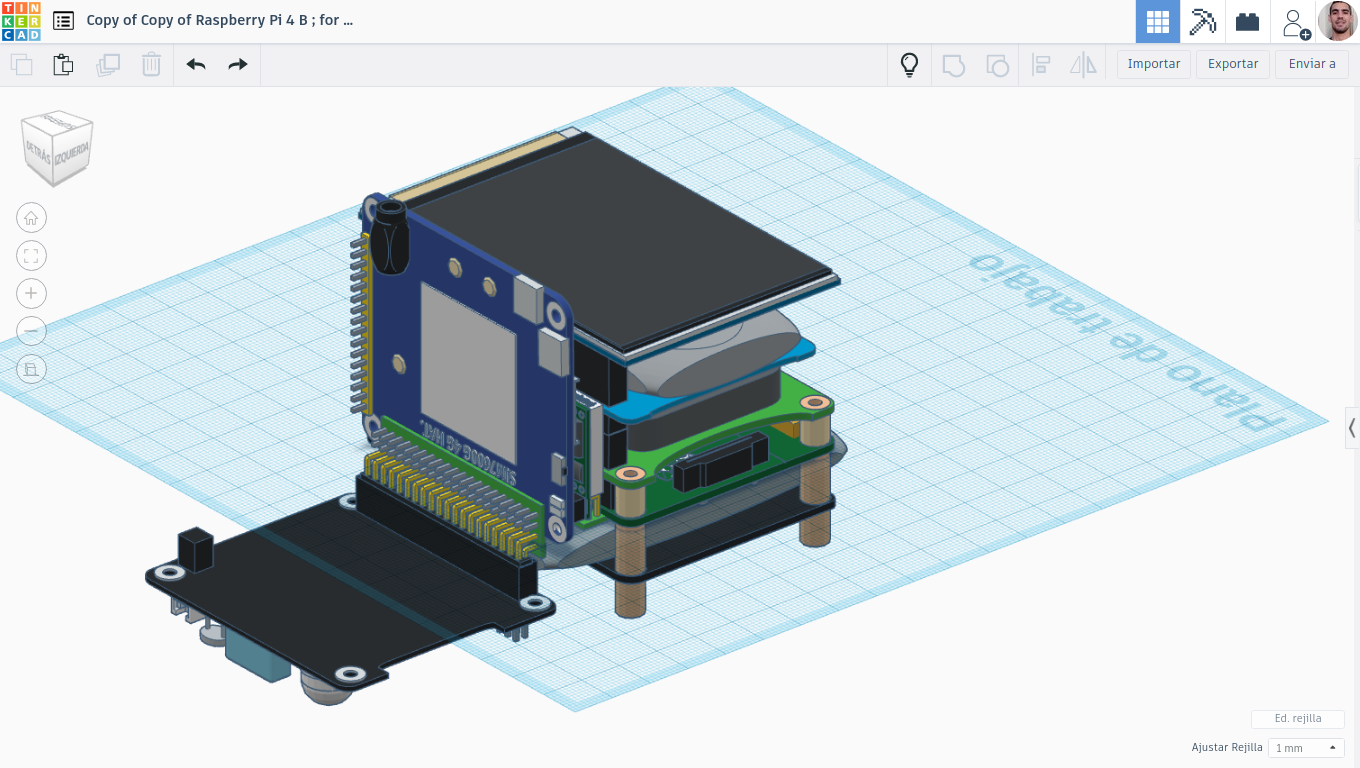Reset to home view
Screen dimensions: 1360x768
pos(31,218)
